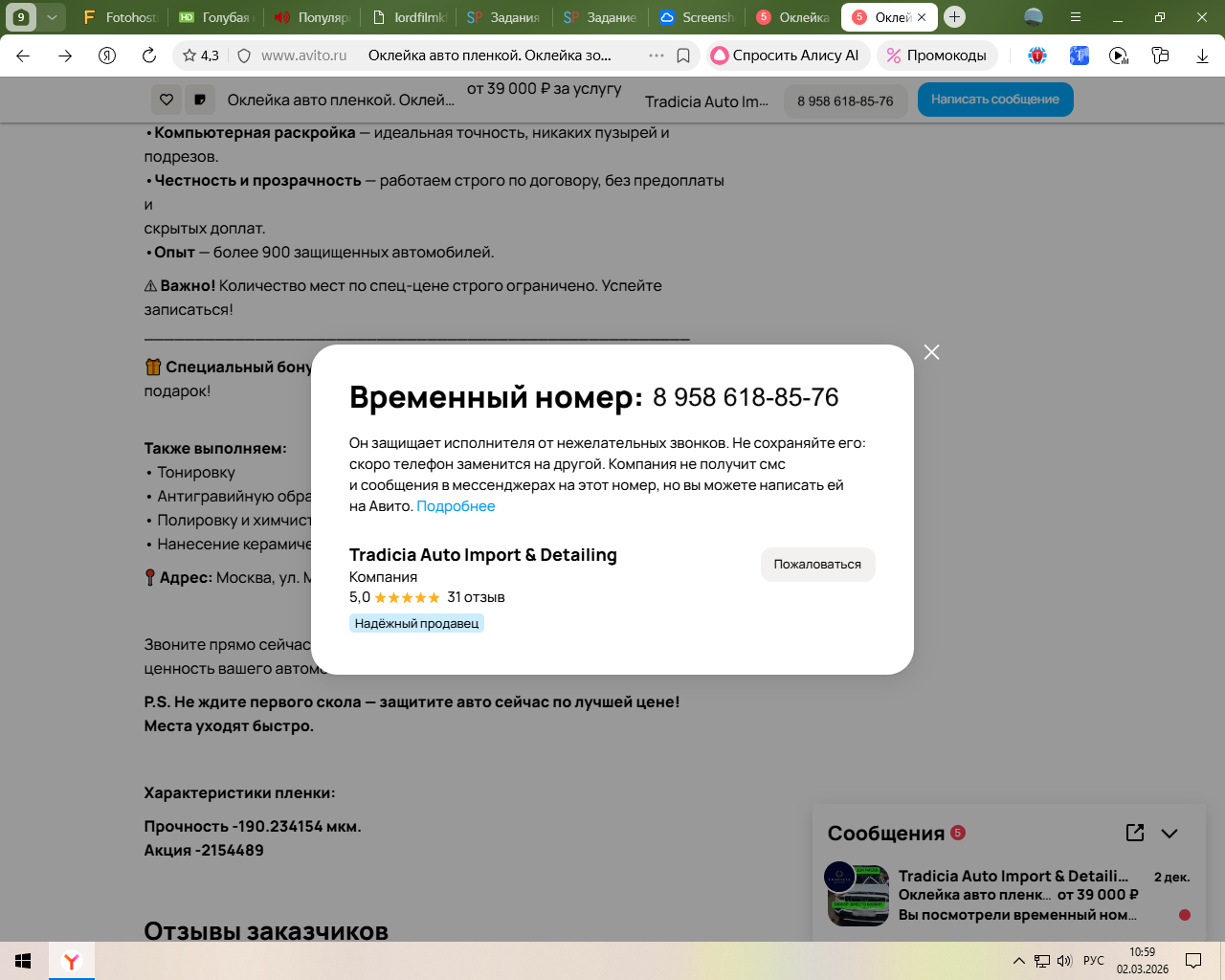The image size is (1225, 980).
Task: Open the red globe extension icon
Action: pos(1037,56)
